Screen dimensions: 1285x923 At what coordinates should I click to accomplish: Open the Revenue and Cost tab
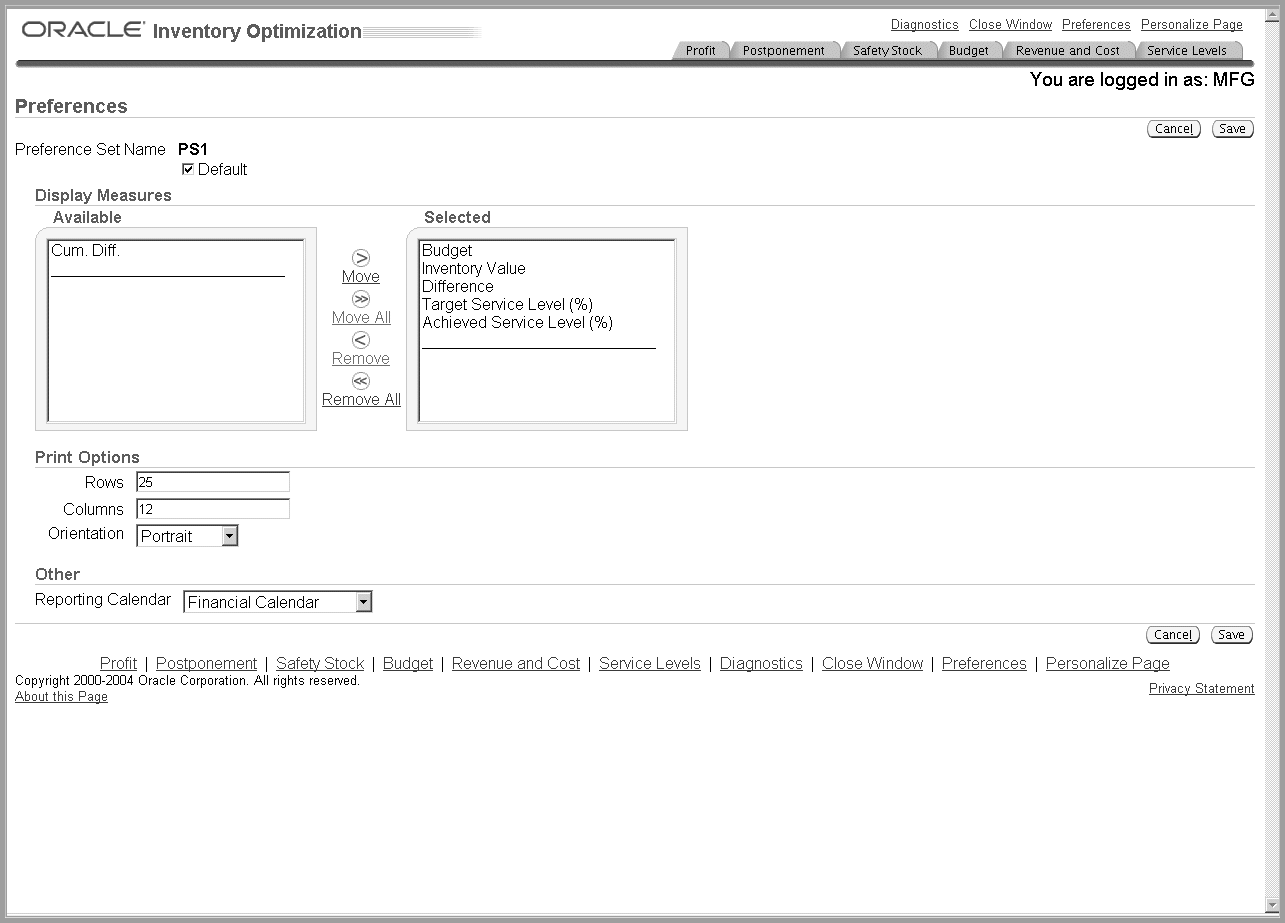(1067, 50)
